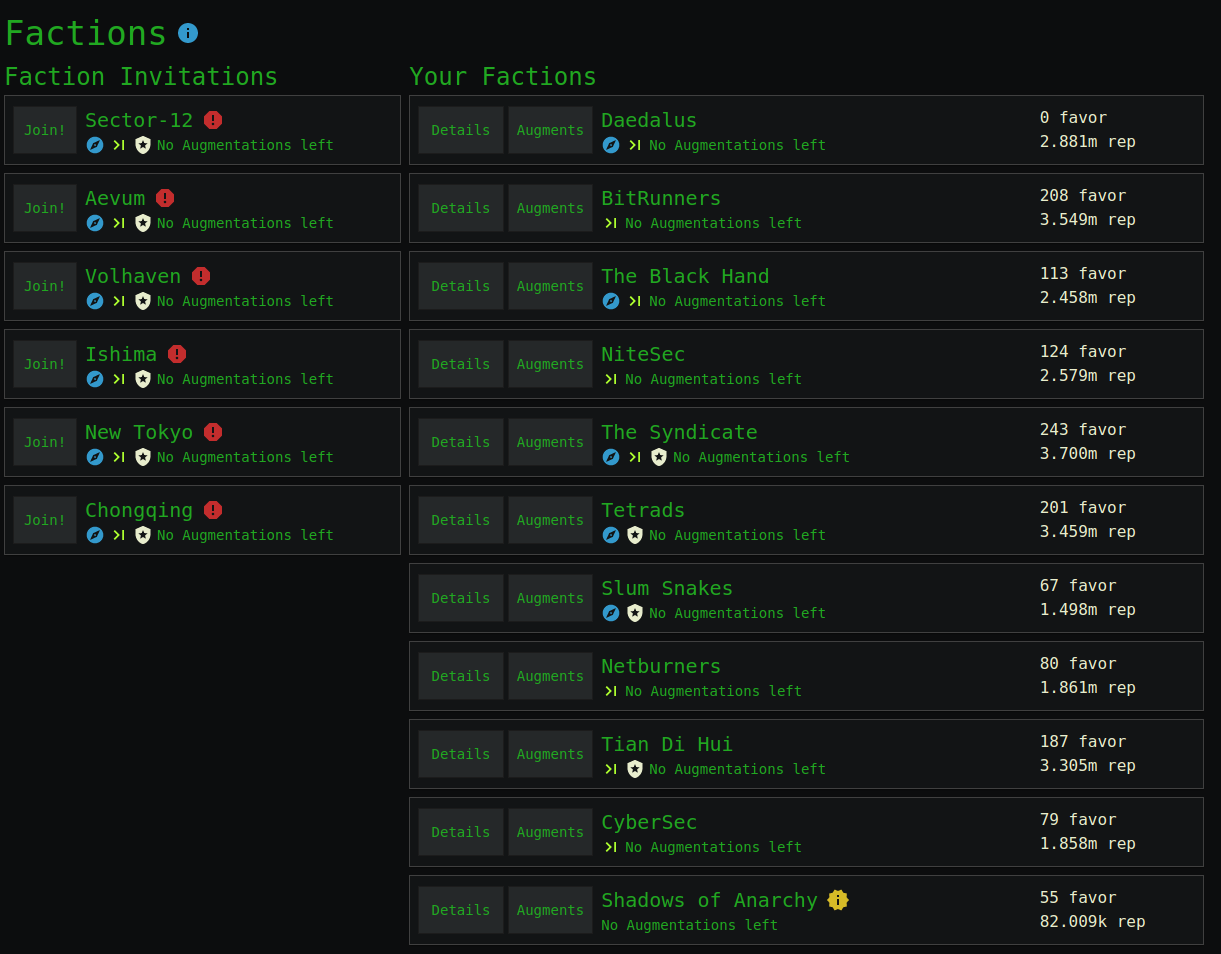Click the shield icon under Tian Di Hui
Viewport: 1221px width, 954px height.
coord(635,769)
